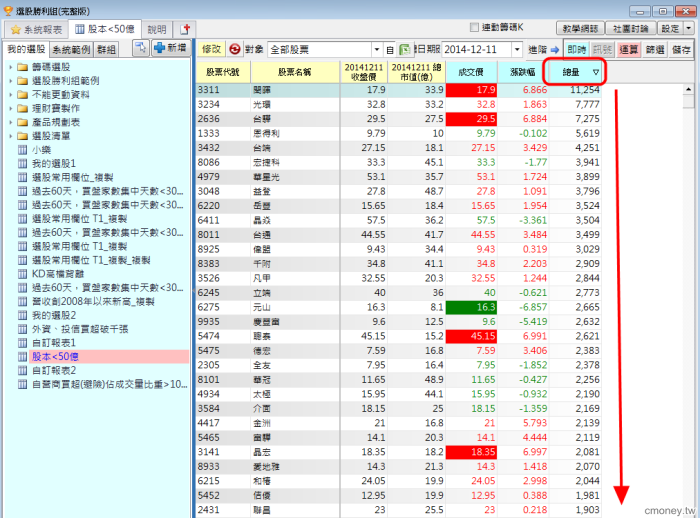Expand the 籌碼選股 folder

(10, 67)
